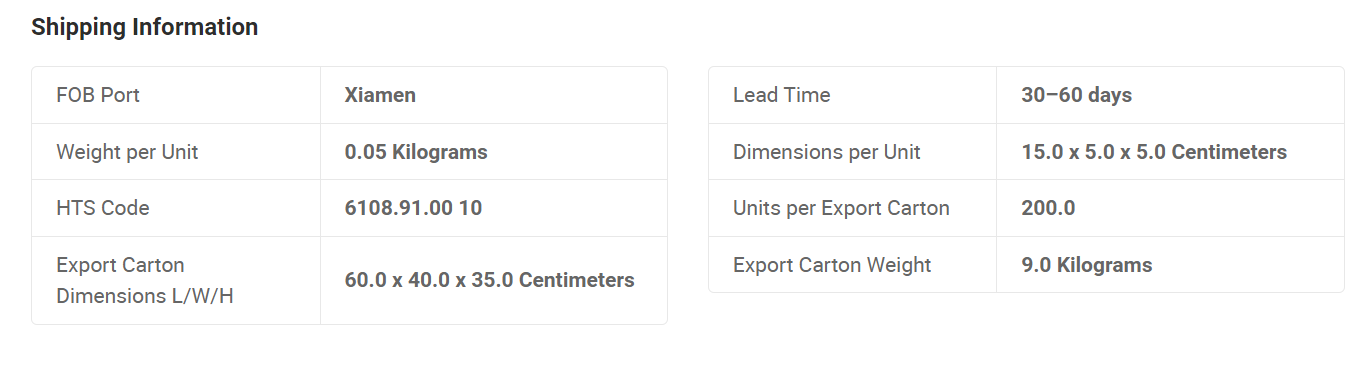Click the HTS code 6108.91.00 10

(x=413, y=208)
